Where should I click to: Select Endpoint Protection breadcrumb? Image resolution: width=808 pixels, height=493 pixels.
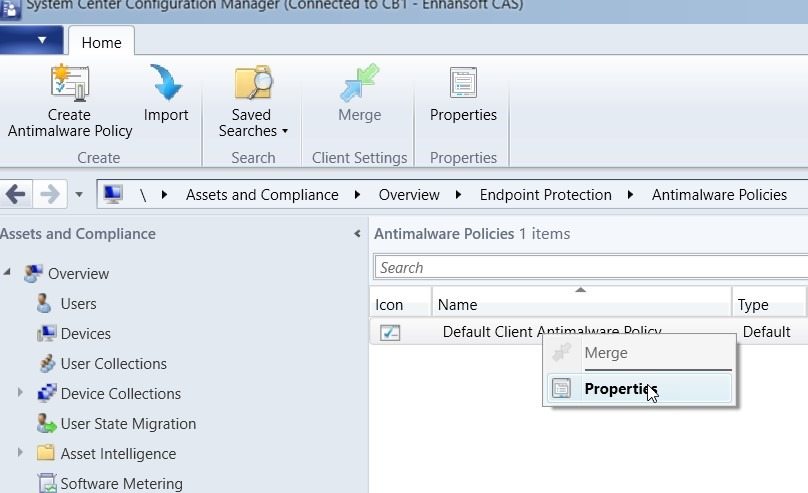click(x=546, y=195)
